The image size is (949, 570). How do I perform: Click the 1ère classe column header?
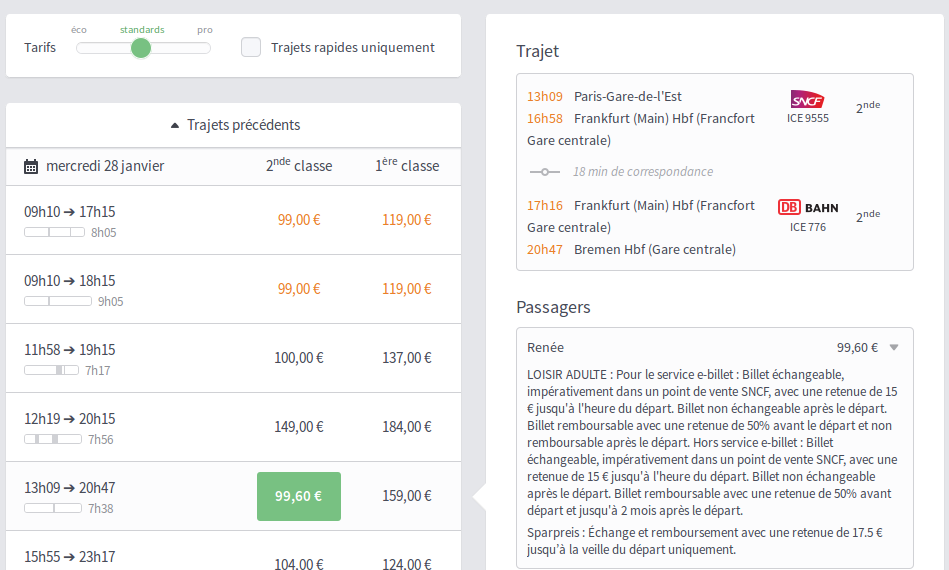[407, 166]
